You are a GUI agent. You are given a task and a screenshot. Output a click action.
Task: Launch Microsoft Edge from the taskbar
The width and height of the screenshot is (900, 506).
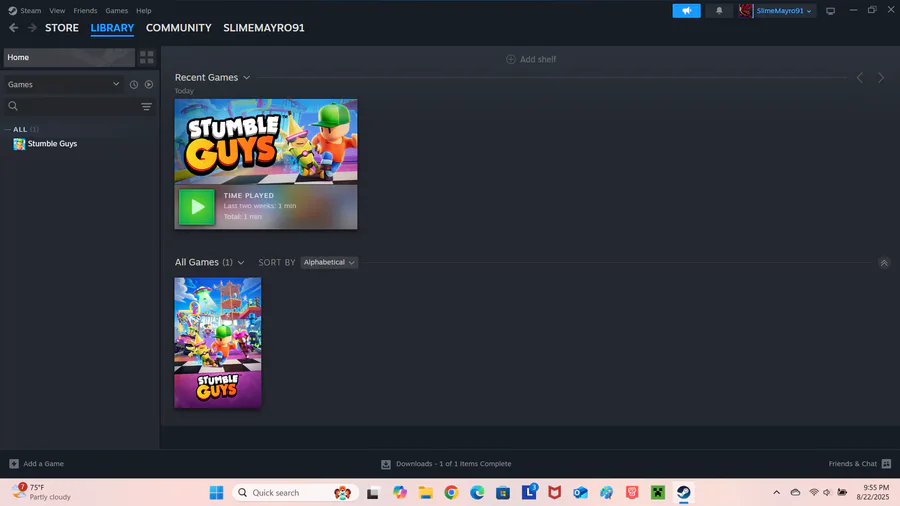pyautogui.click(x=477, y=492)
